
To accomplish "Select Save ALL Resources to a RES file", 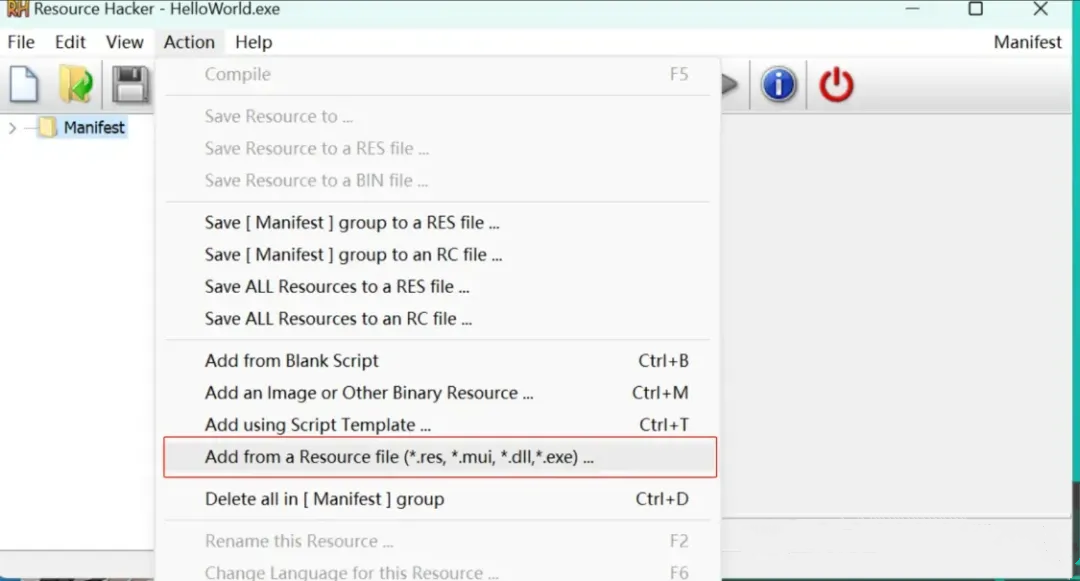I will 439,286.
